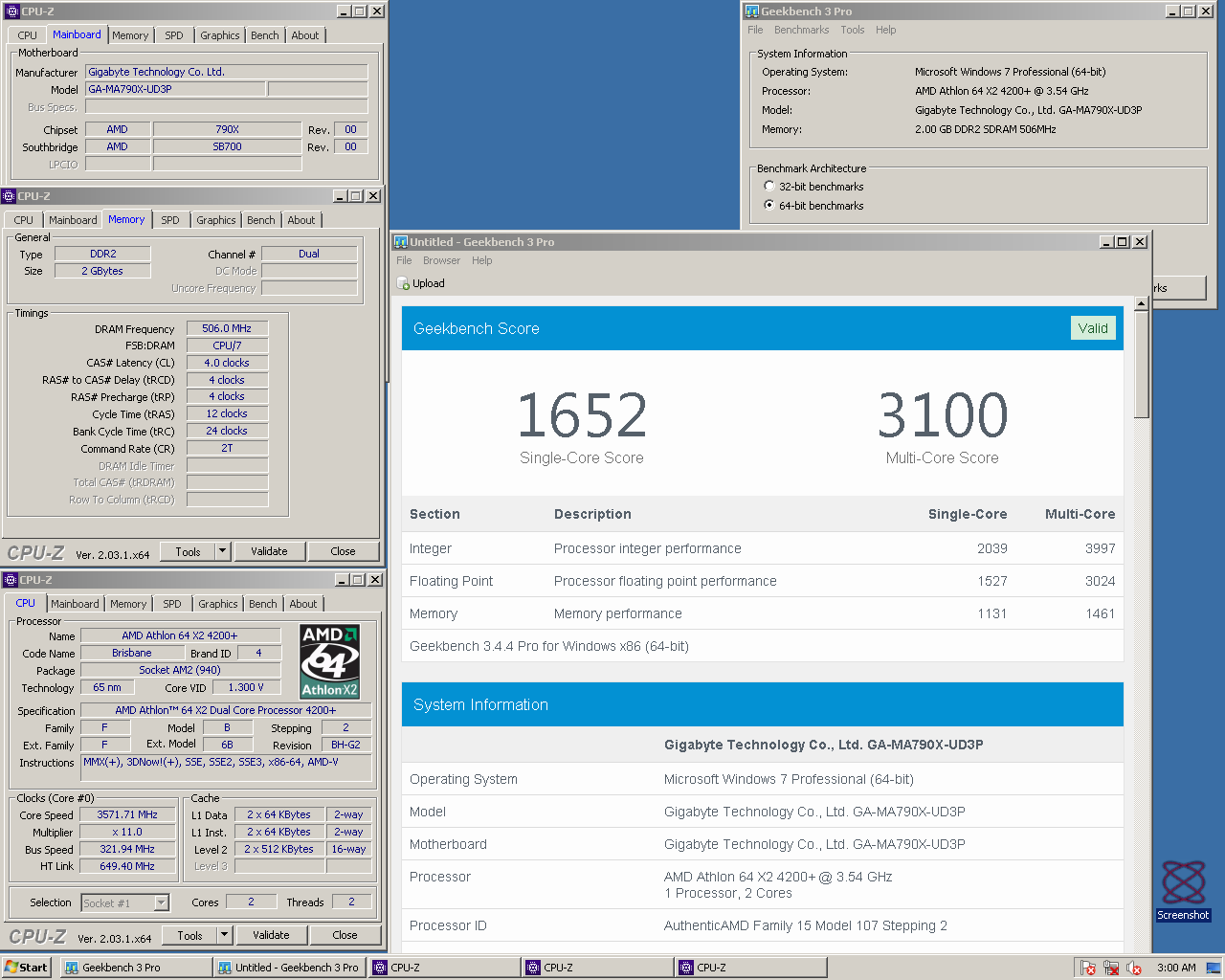Image resolution: width=1225 pixels, height=980 pixels.
Task: Click the Start button on the taskbar
Action: coord(26,968)
